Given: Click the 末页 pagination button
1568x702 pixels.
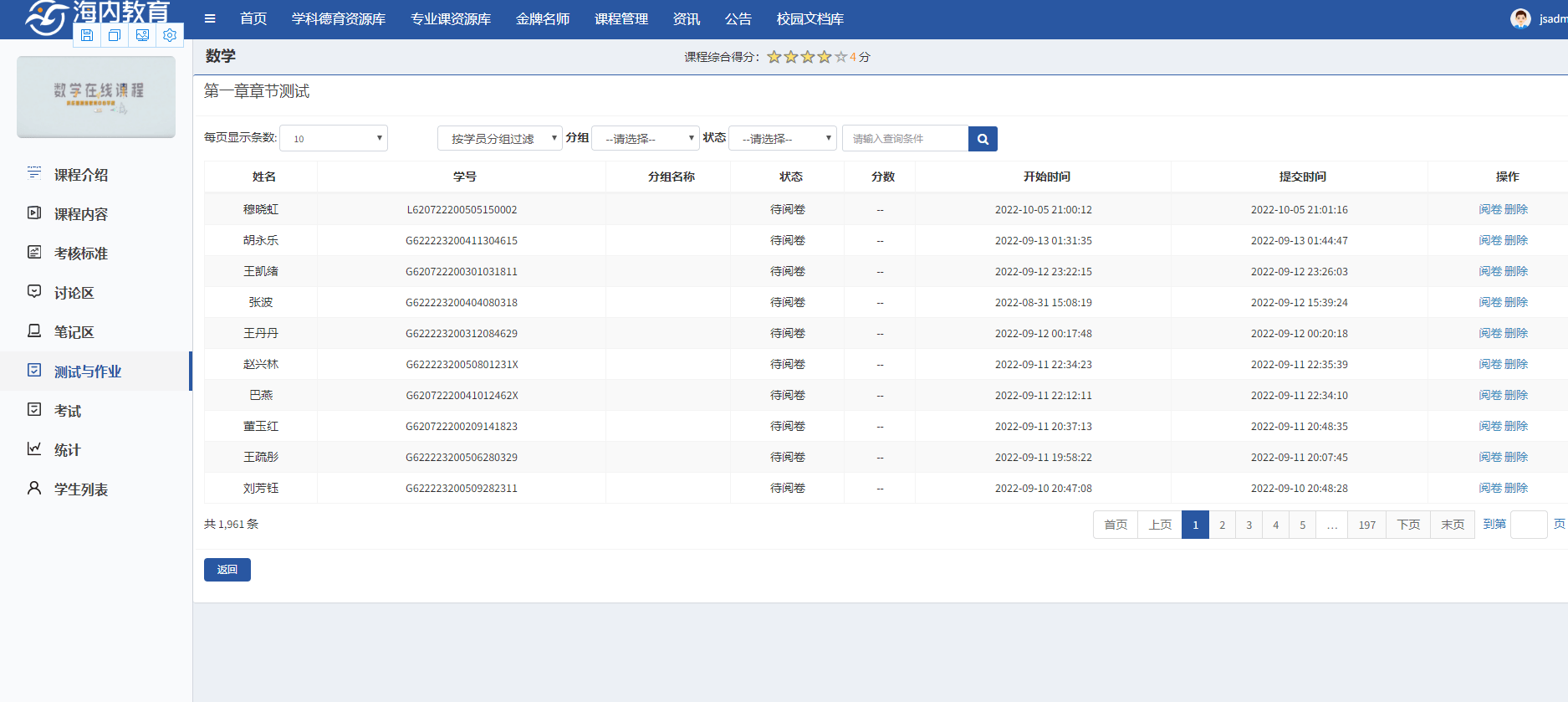Looking at the screenshot, I should pyautogui.click(x=1453, y=525).
